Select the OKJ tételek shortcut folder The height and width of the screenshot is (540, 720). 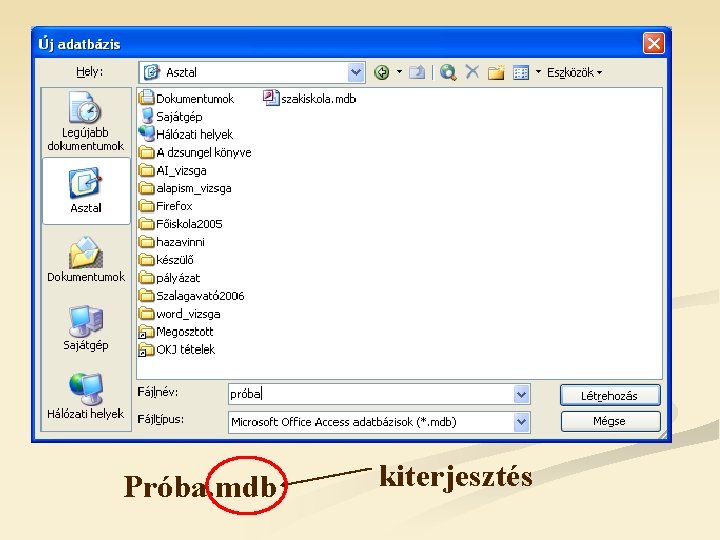point(177,349)
